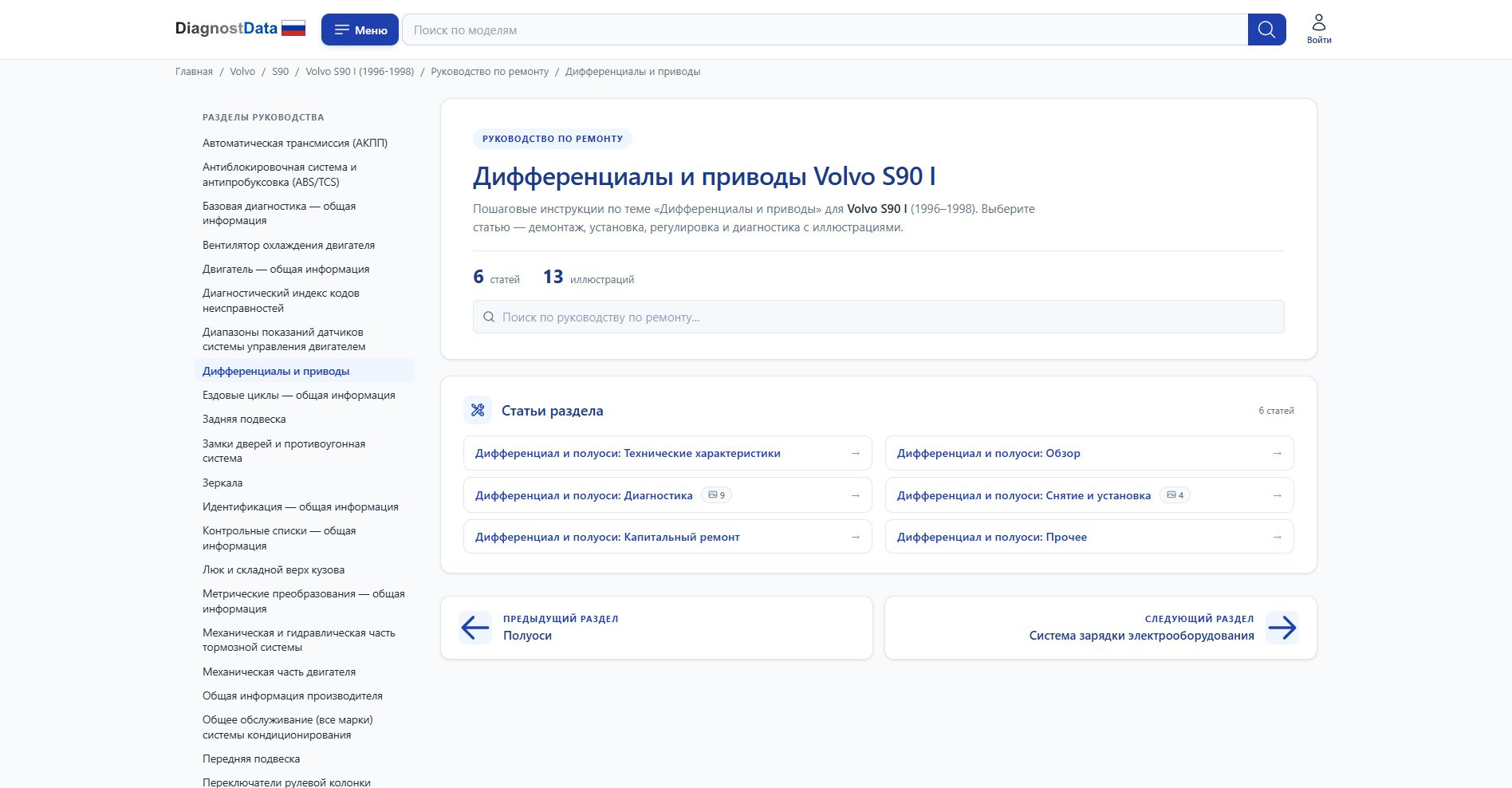
Task: Open Снятие и установка article
Action: [1089, 495]
